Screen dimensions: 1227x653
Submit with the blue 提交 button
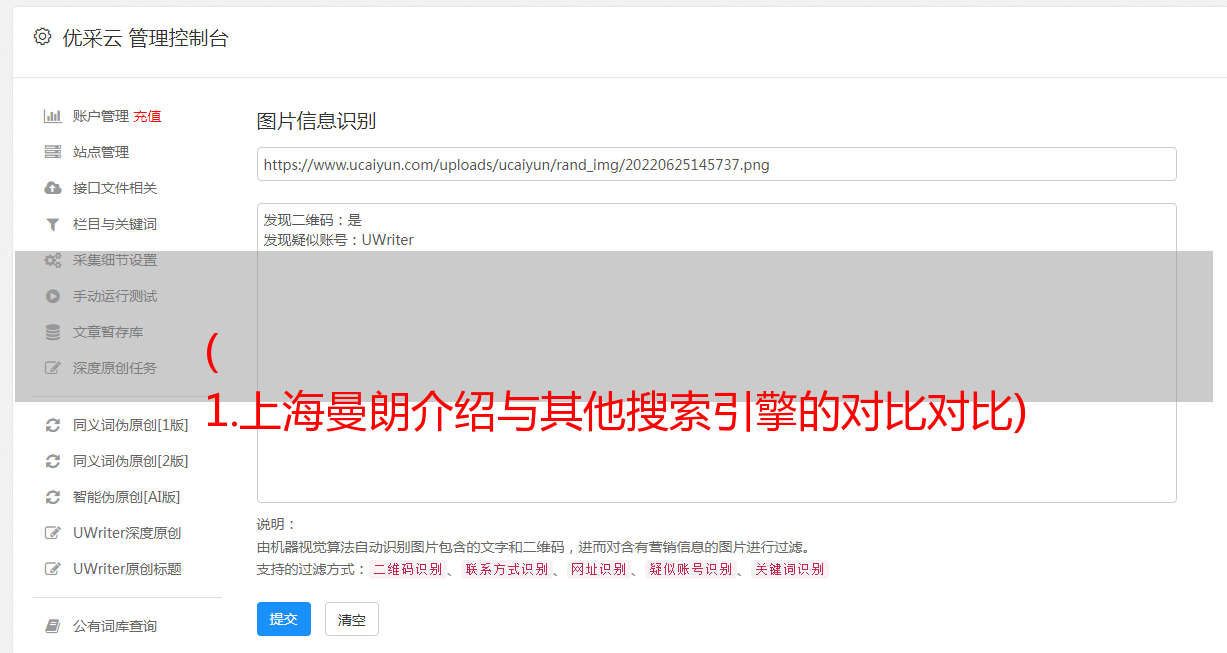pos(284,619)
